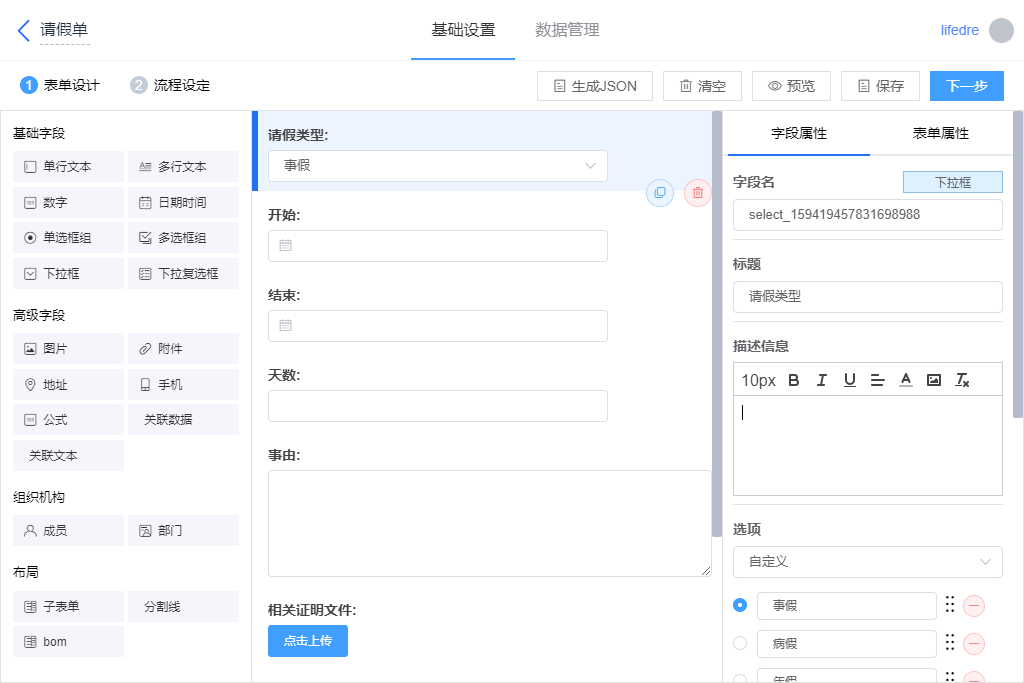This screenshot has height=683, width=1024.
Task: Insert image in description editor toolbar
Action: pos(933,380)
